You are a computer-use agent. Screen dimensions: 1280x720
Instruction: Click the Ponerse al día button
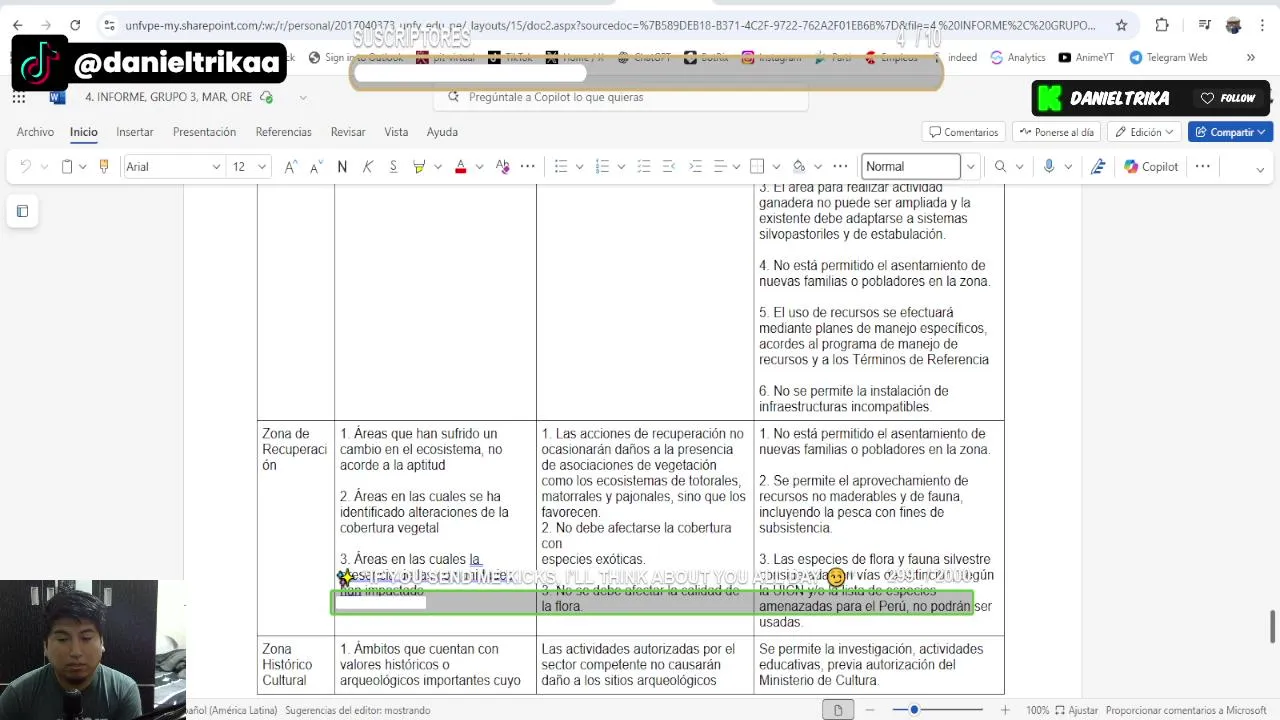point(1057,132)
